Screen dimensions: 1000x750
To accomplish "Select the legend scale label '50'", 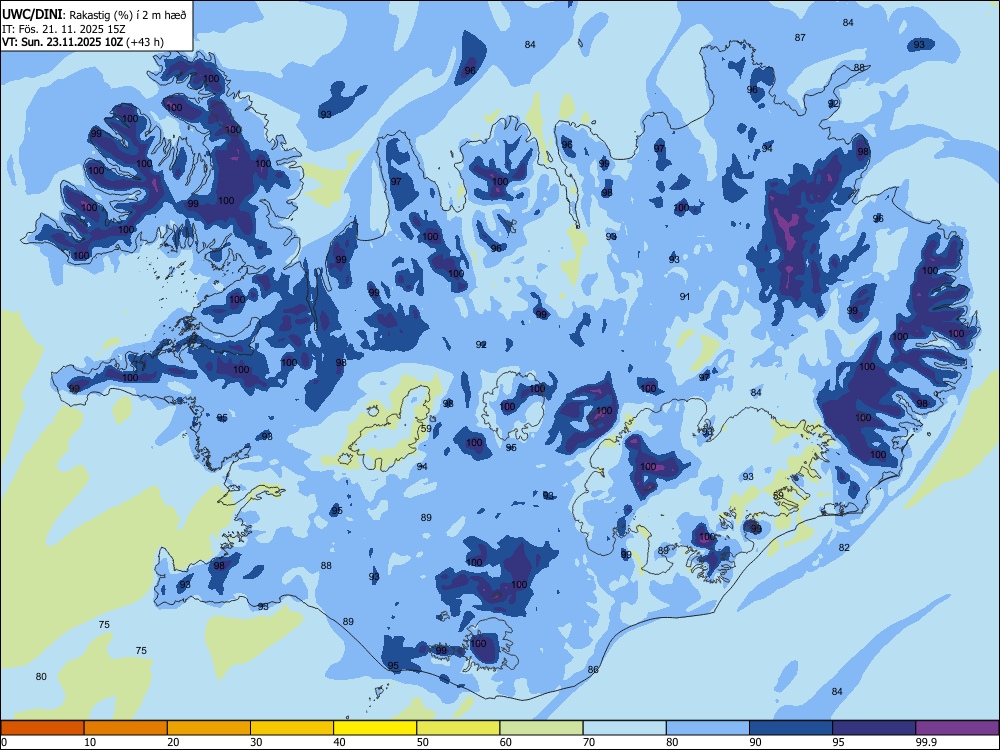I will [x=422, y=742].
